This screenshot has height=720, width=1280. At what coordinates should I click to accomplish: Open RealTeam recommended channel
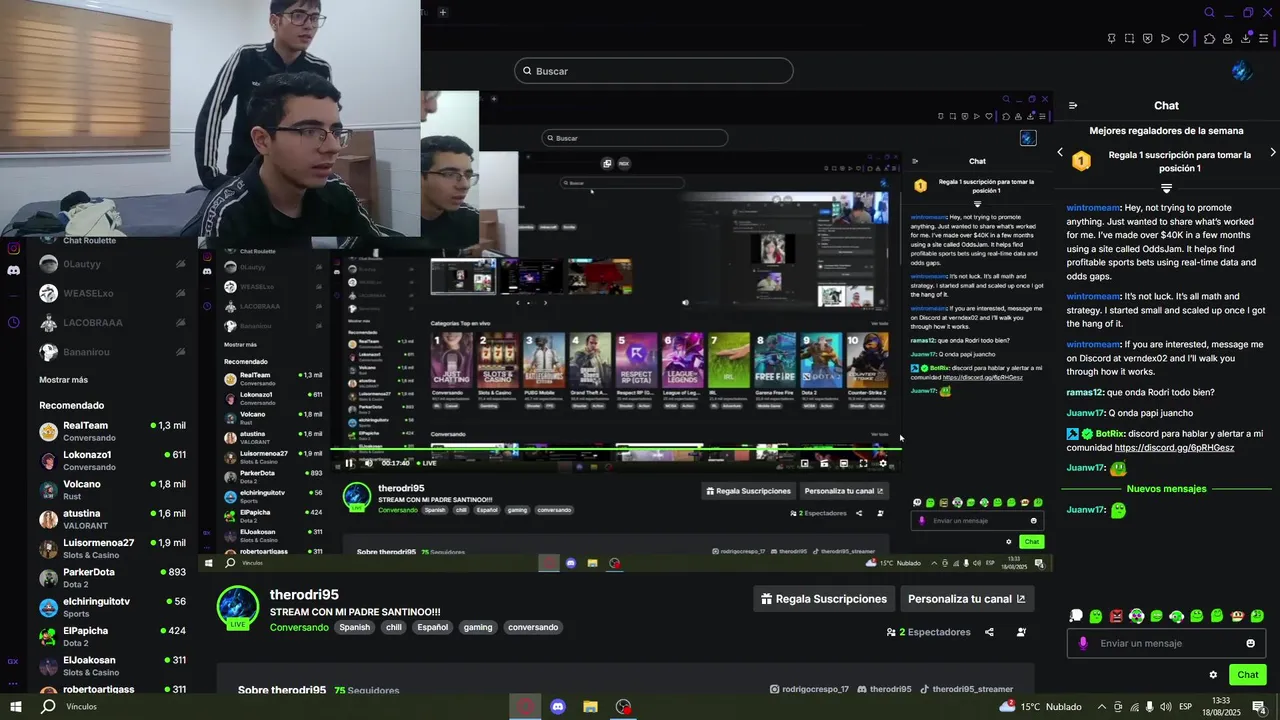coord(112,431)
